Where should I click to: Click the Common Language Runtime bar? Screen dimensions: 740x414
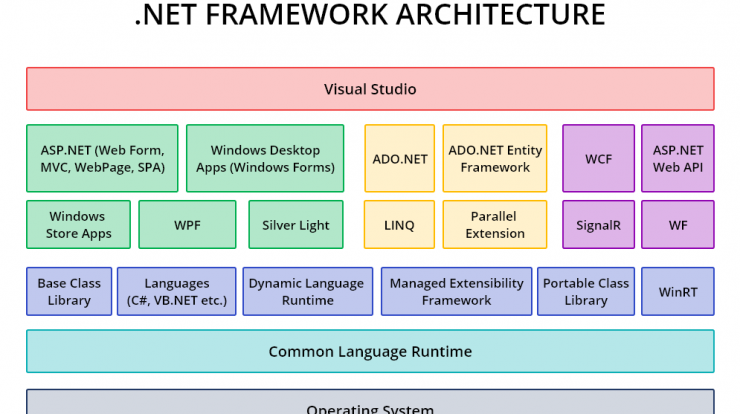click(370, 351)
